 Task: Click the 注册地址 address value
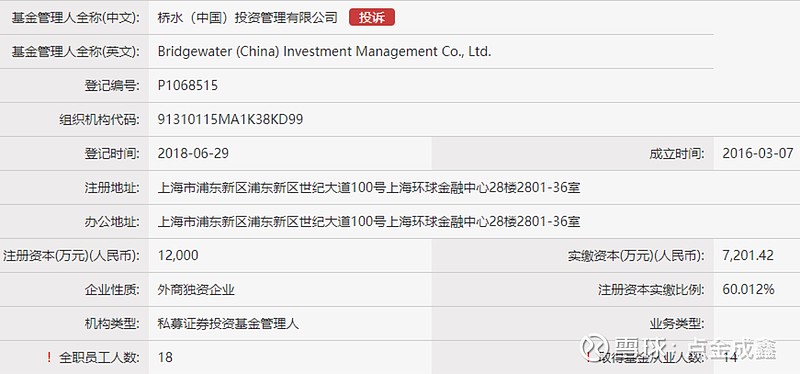(369, 188)
